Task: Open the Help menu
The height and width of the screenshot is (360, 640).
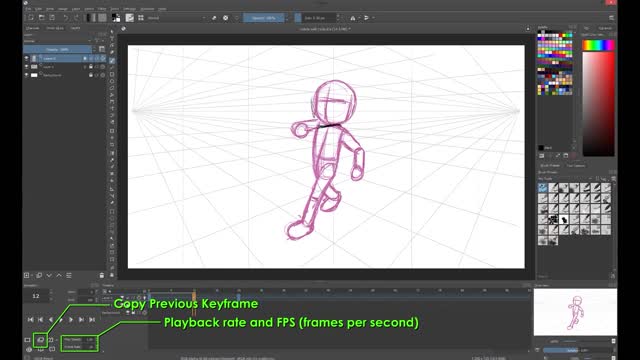Action: tap(162, 9)
